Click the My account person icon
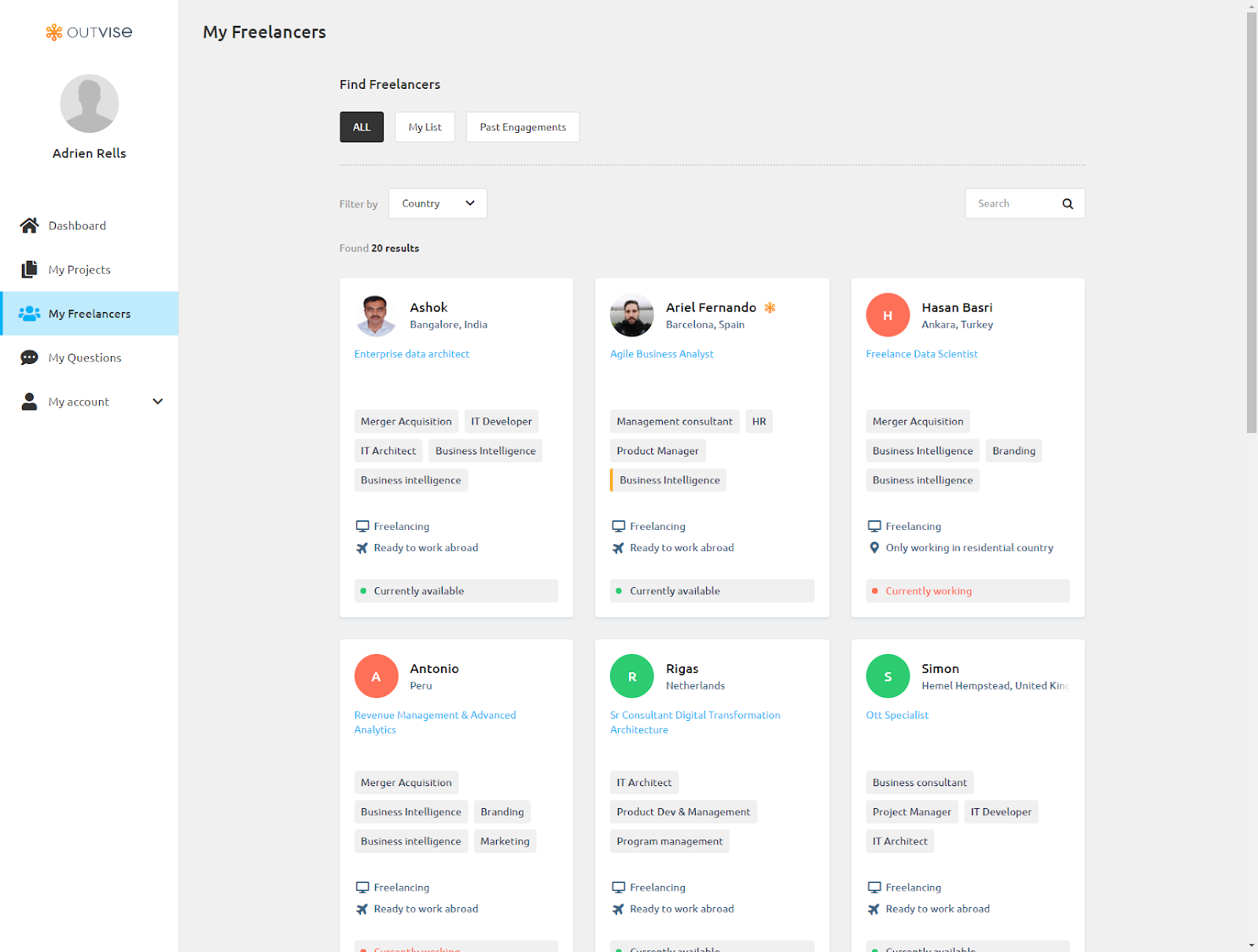1258x952 pixels. (x=29, y=402)
